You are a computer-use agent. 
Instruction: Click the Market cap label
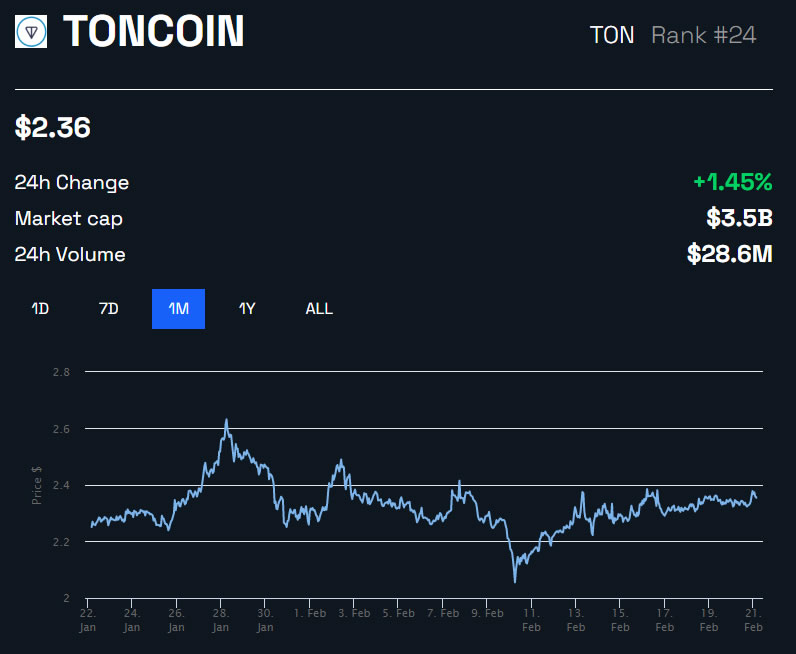click(69, 219)
